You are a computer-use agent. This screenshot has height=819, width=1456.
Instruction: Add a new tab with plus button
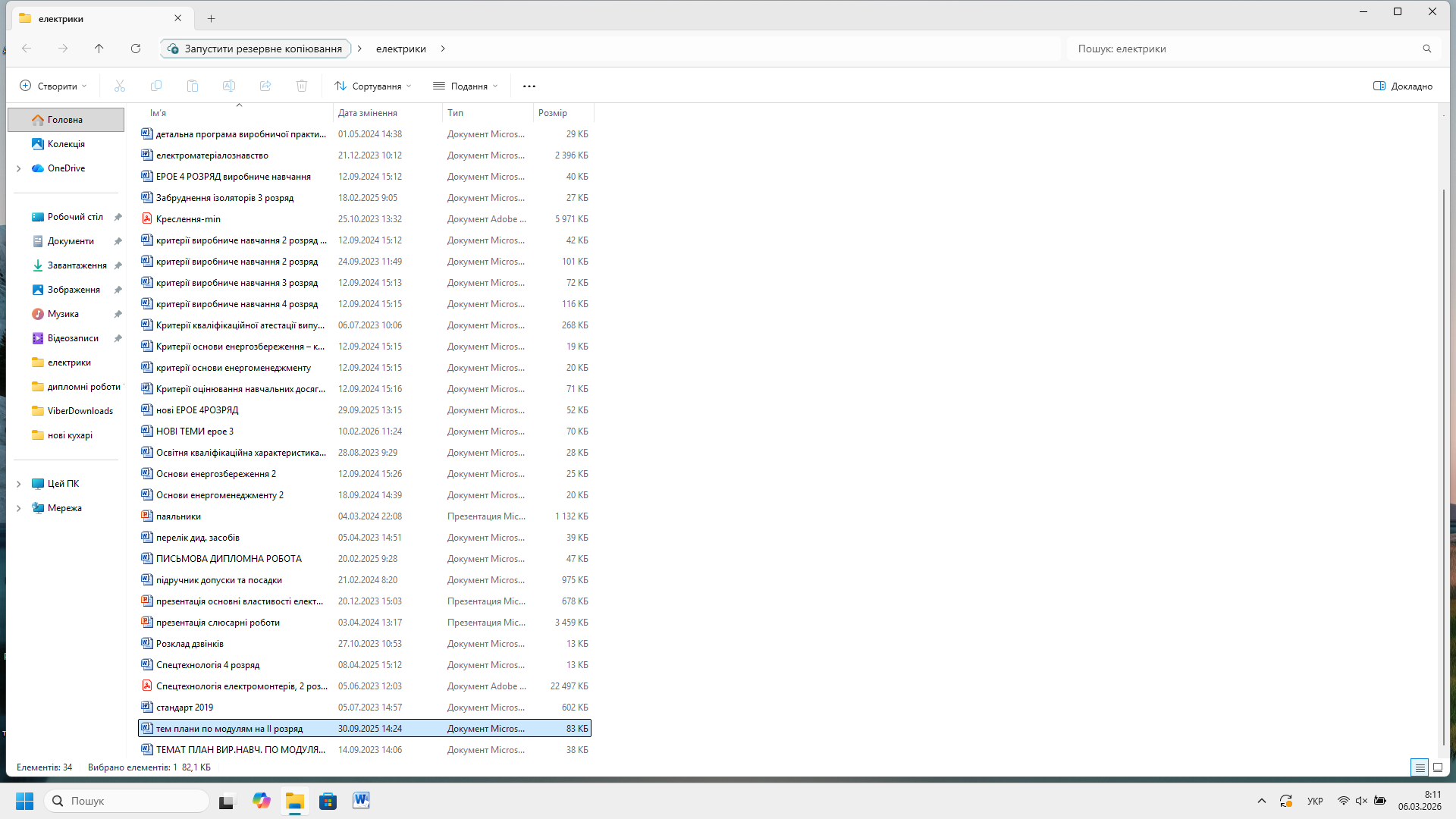pyautogui.click(x=212, y=18)
